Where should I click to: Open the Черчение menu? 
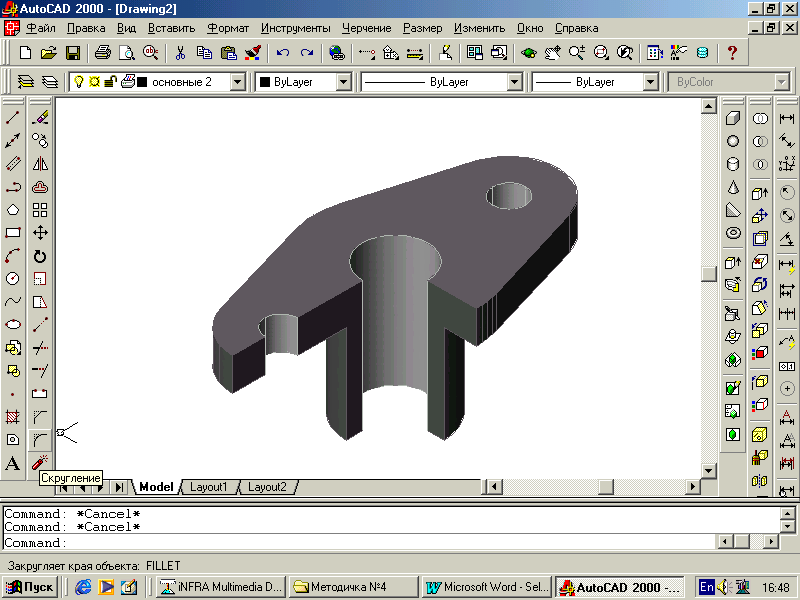click(x=367, y=29)
